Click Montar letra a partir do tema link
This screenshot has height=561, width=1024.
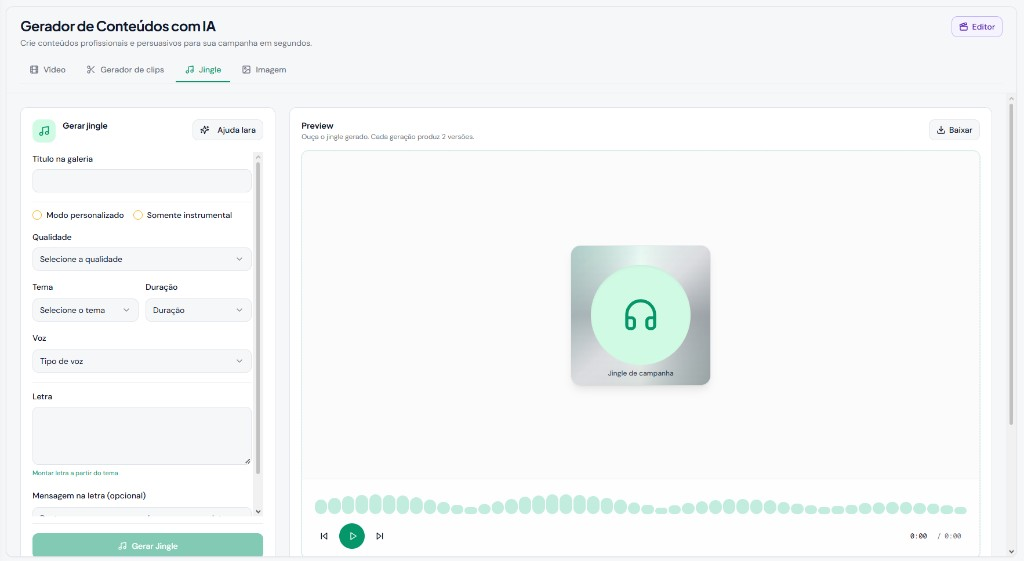click(75, 473)
